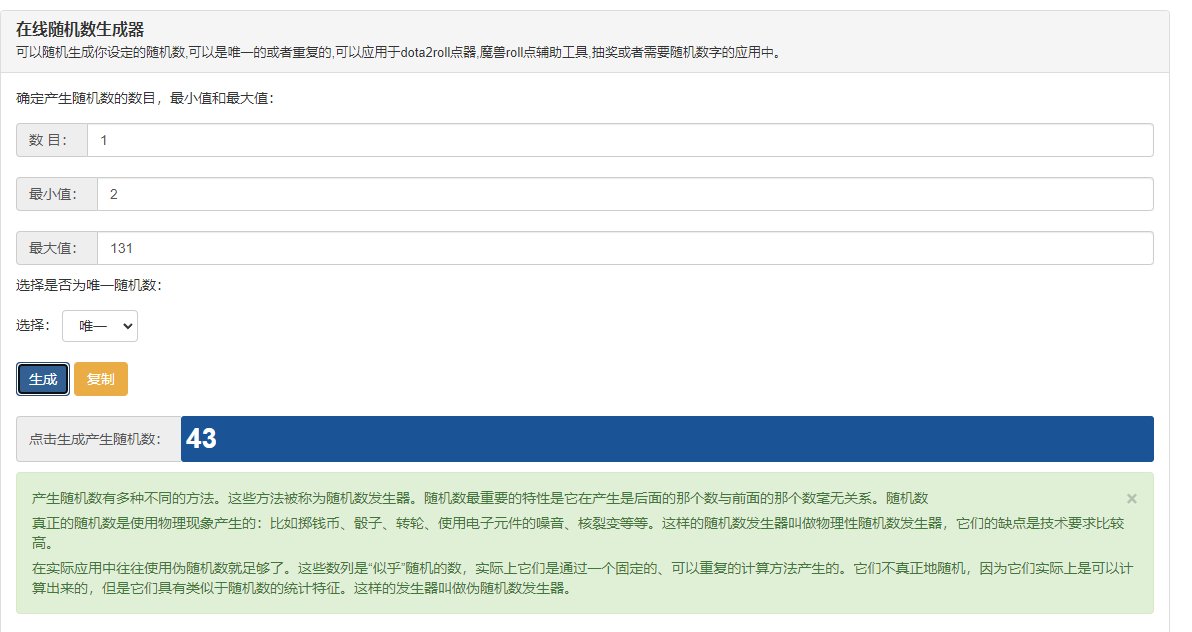Dismiss the green info box with ×
This screenshot has height=632, width=1192.
(x=1131, y=498)
